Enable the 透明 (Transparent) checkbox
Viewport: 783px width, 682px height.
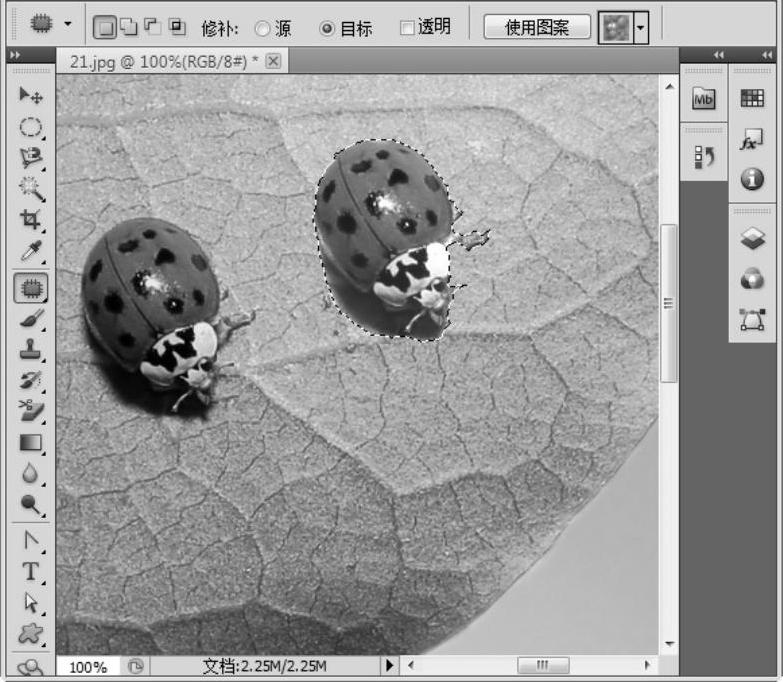pos(407,28)
